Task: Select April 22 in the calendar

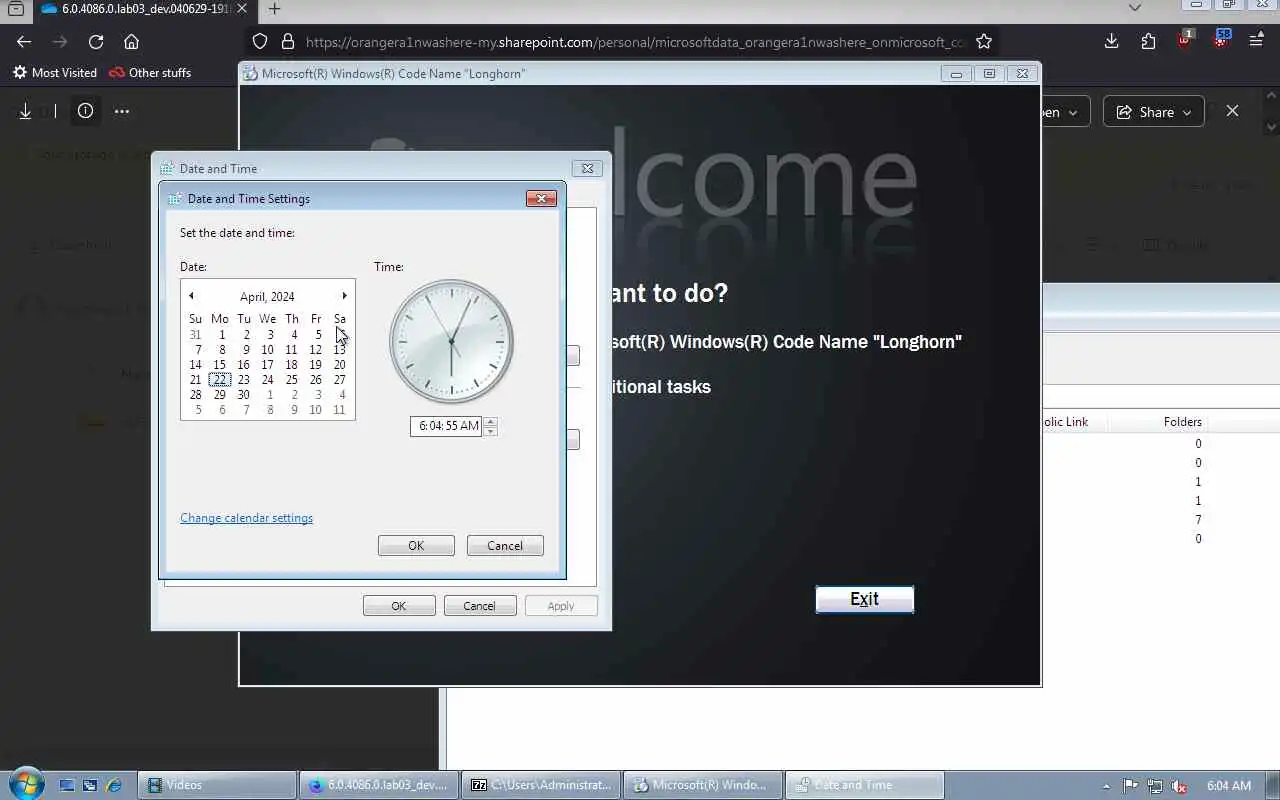Action: click(219, 380)
